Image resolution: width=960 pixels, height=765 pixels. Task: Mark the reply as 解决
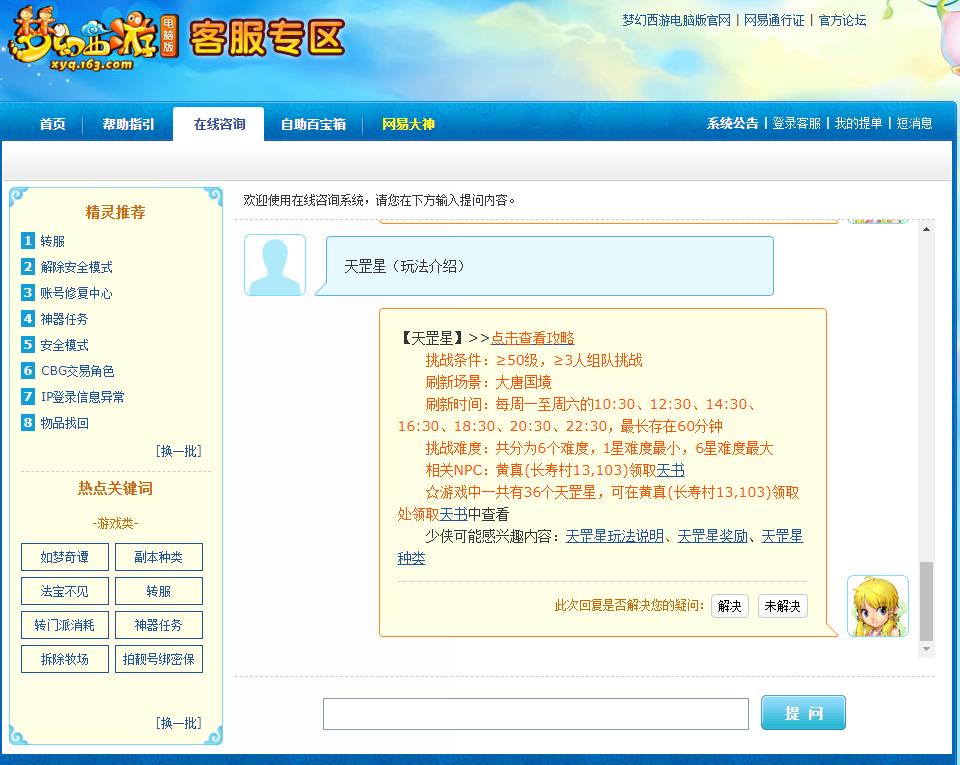click(x=730, y=606)
